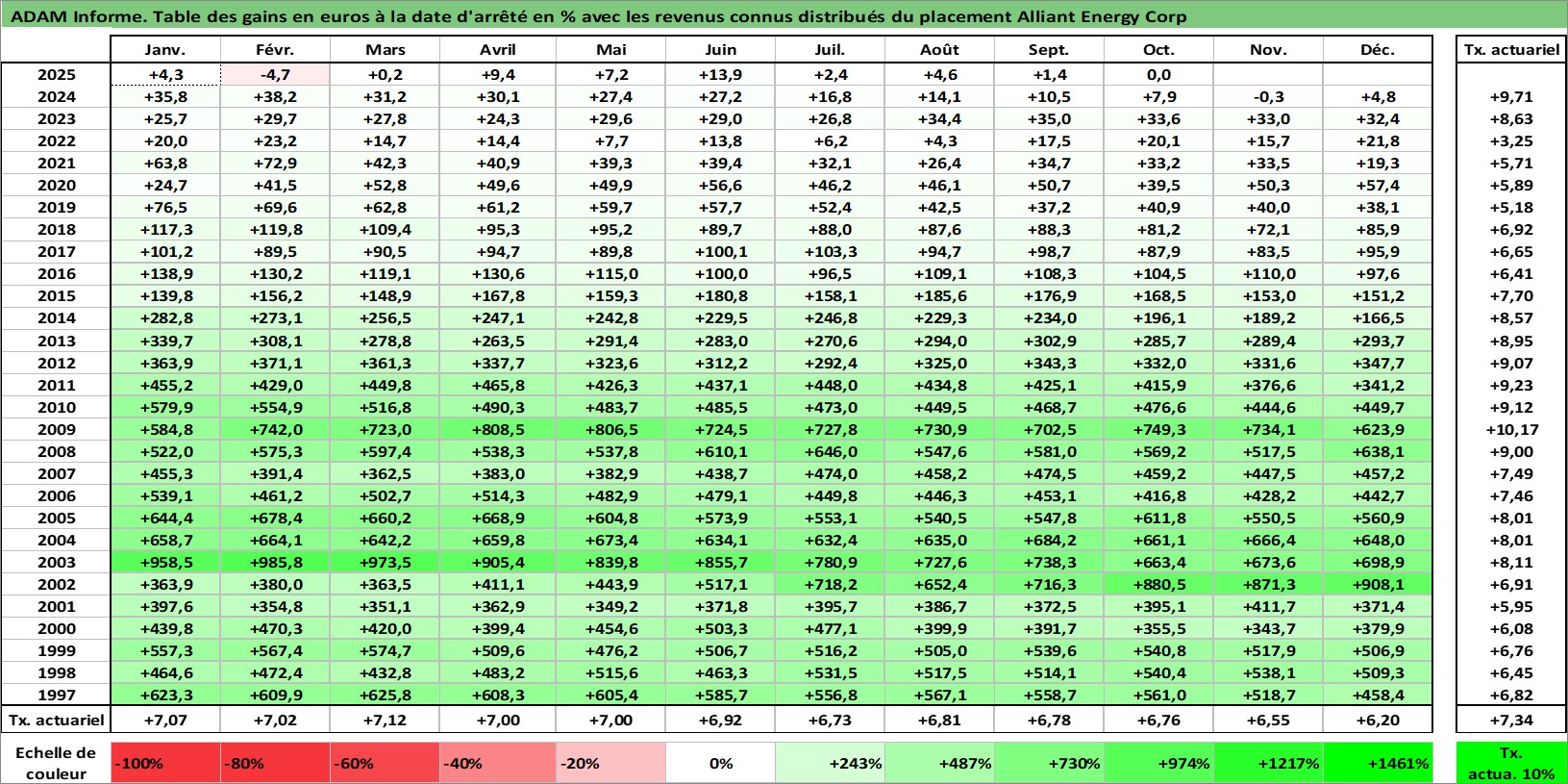Click the 'Janv.' column header
Image resolution: width=1568 pixels, height=784 pixels.
pos(166,50)
